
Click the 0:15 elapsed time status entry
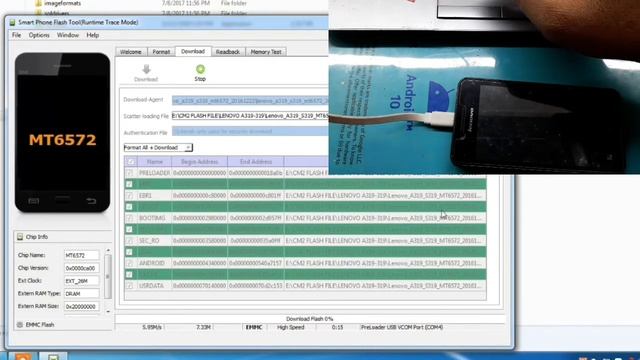pyautogui.click(x=338, y=327)
